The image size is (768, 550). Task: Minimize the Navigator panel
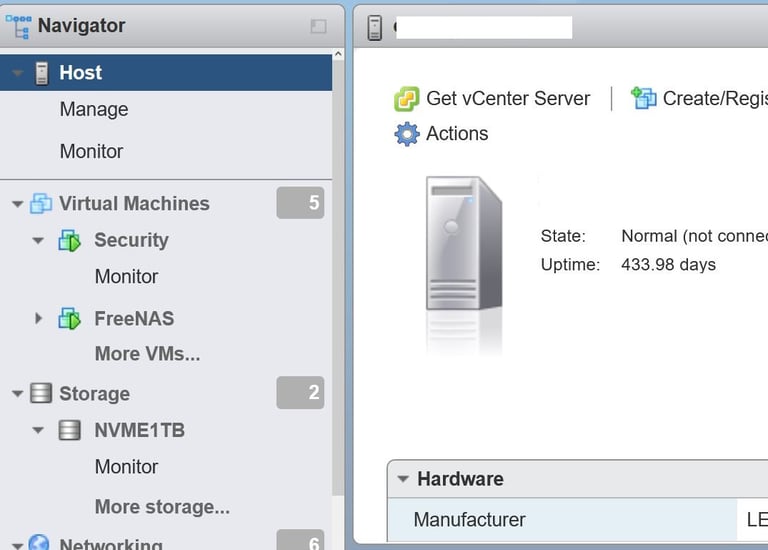pos(318,26)
